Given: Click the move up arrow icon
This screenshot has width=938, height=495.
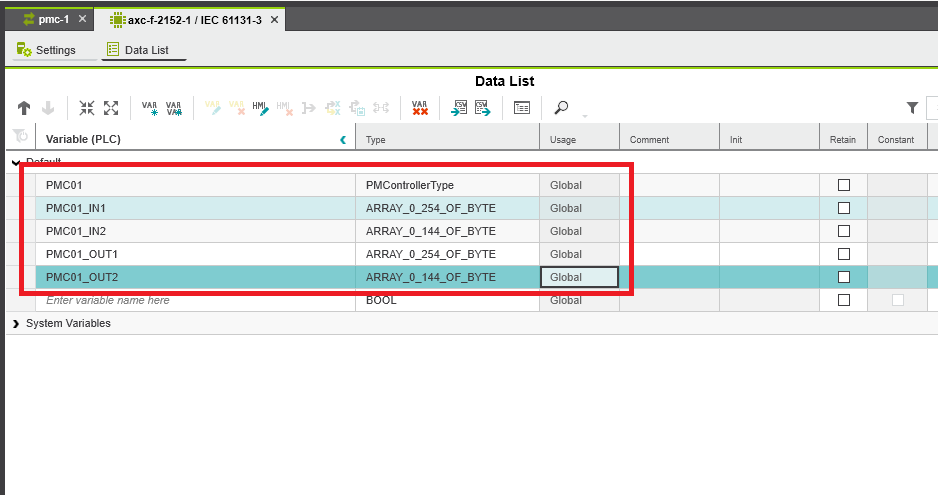Looking at the screenshot, I should click(24, 108).
